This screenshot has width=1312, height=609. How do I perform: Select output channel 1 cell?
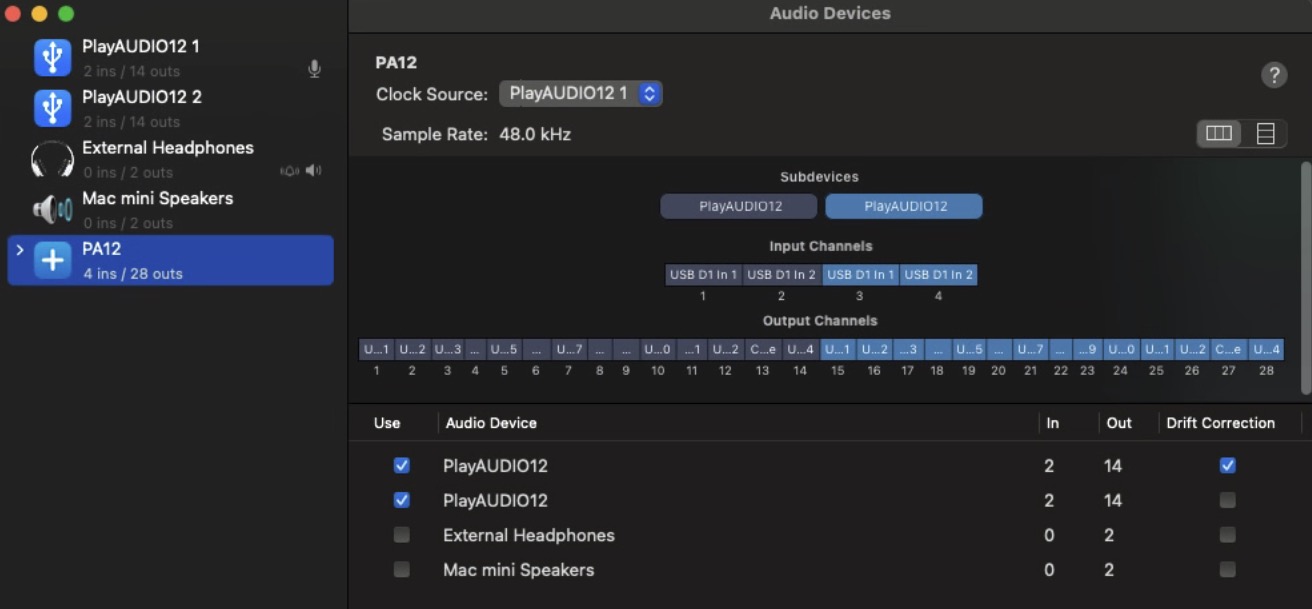(x=376, y=349)
